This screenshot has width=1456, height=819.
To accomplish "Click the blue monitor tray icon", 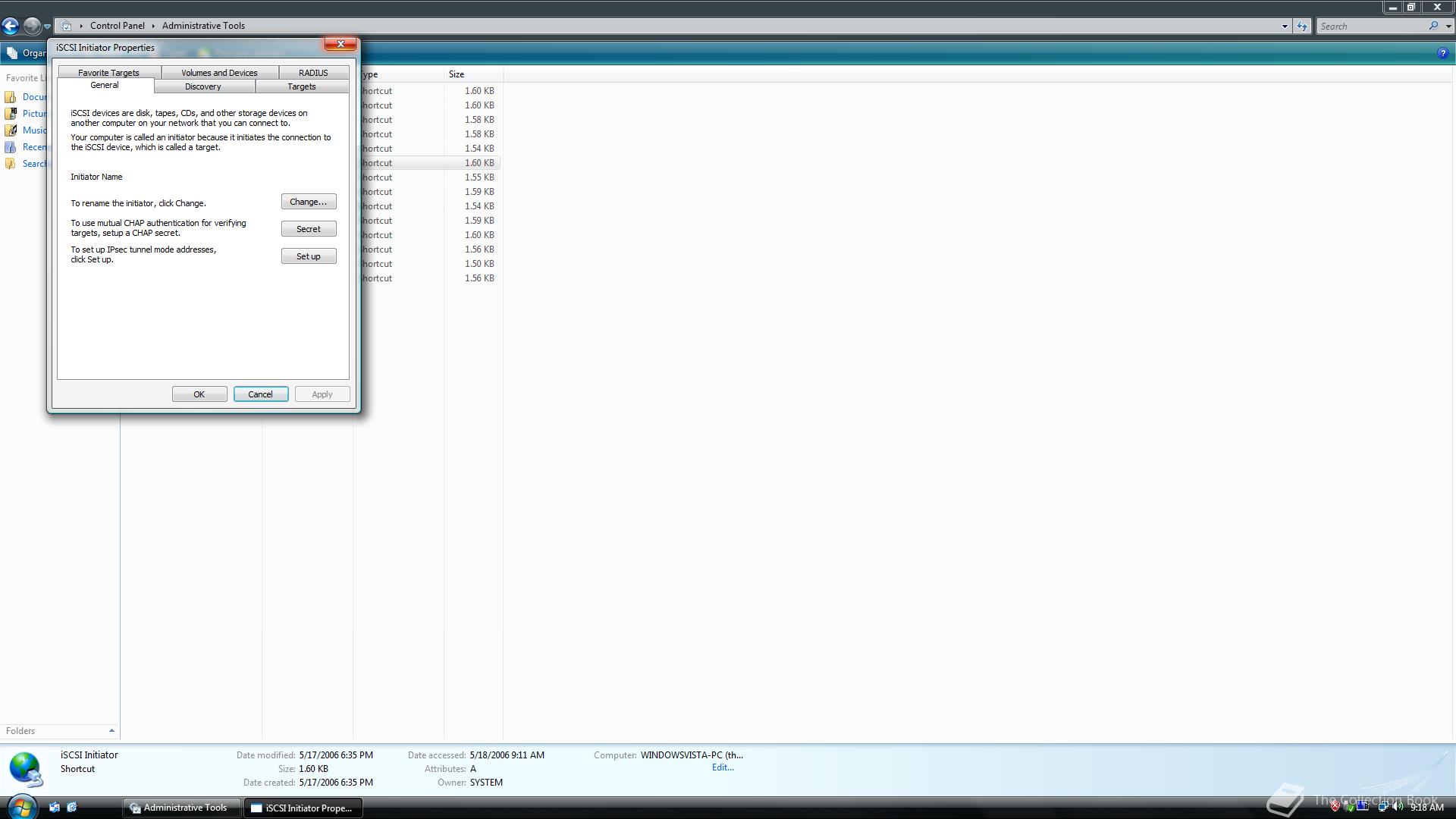I will [x=1363, y=807].
